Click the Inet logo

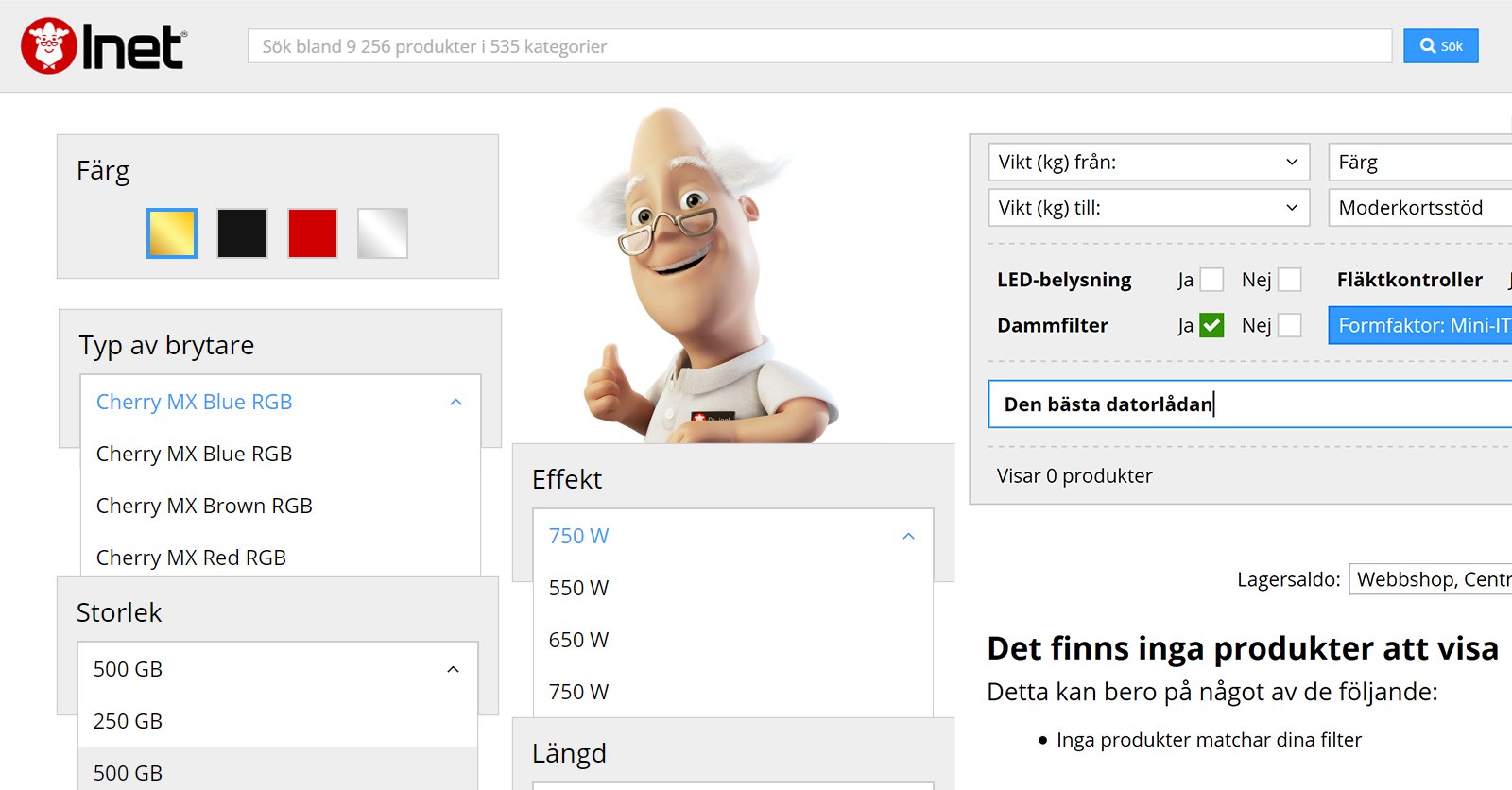(x=104, y=45)
